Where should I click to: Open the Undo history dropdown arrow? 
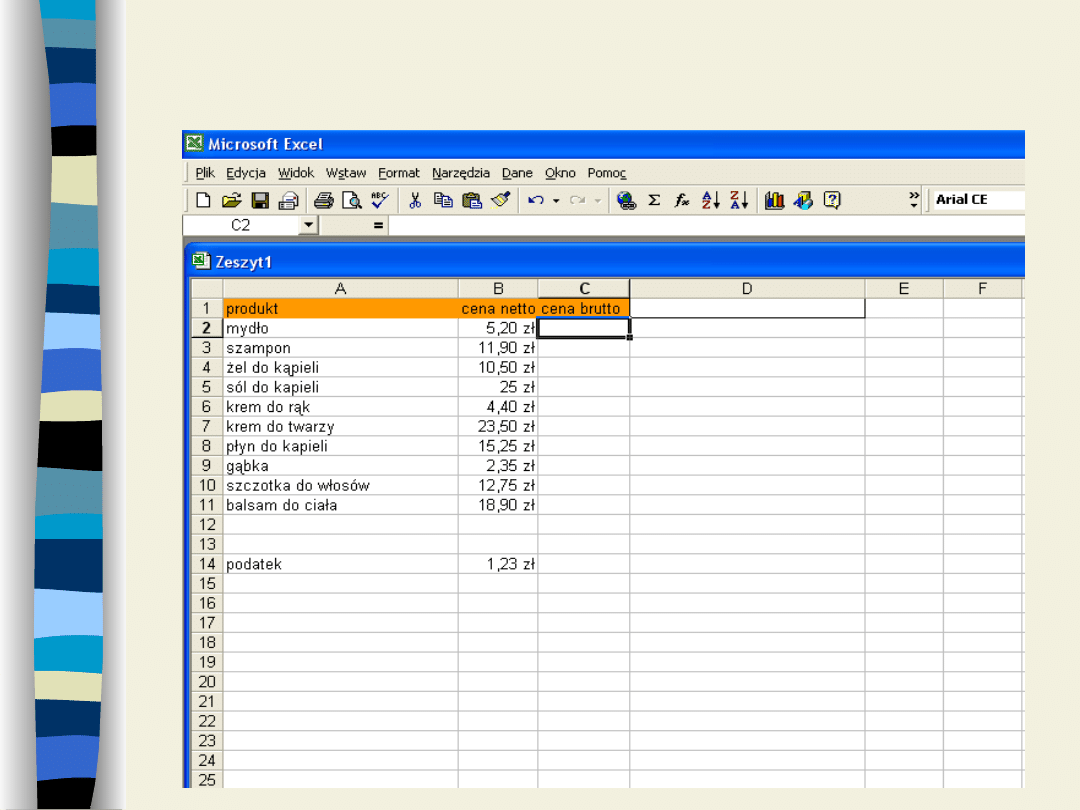click(555, 200)
